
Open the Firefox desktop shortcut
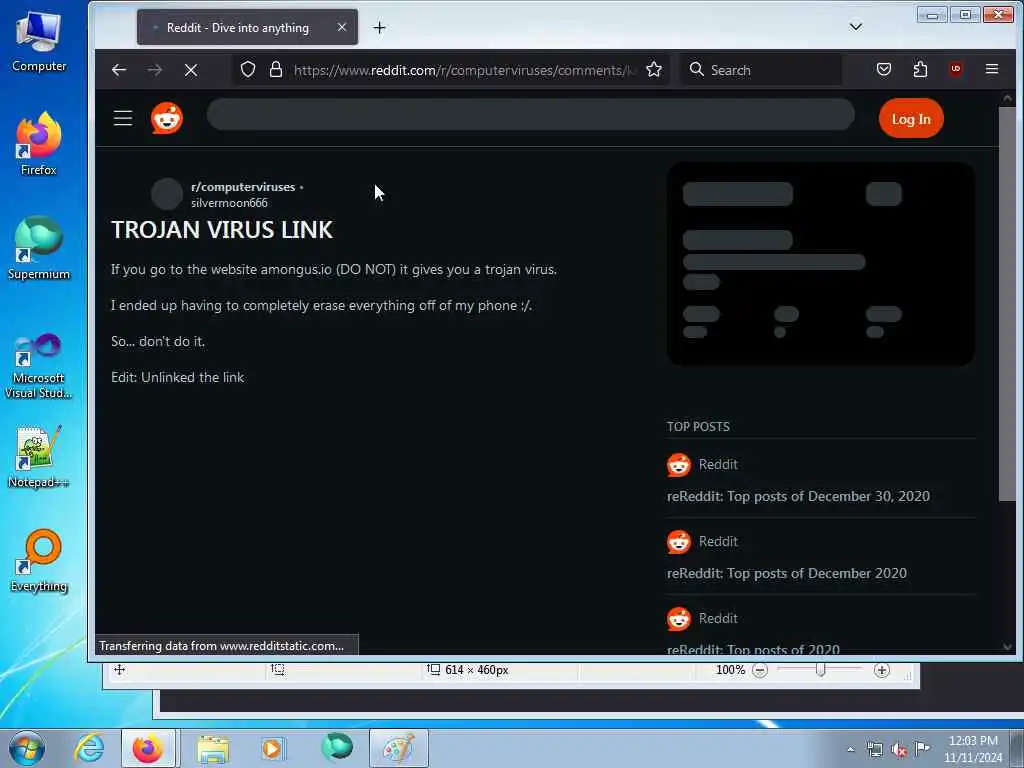[39, 144]
